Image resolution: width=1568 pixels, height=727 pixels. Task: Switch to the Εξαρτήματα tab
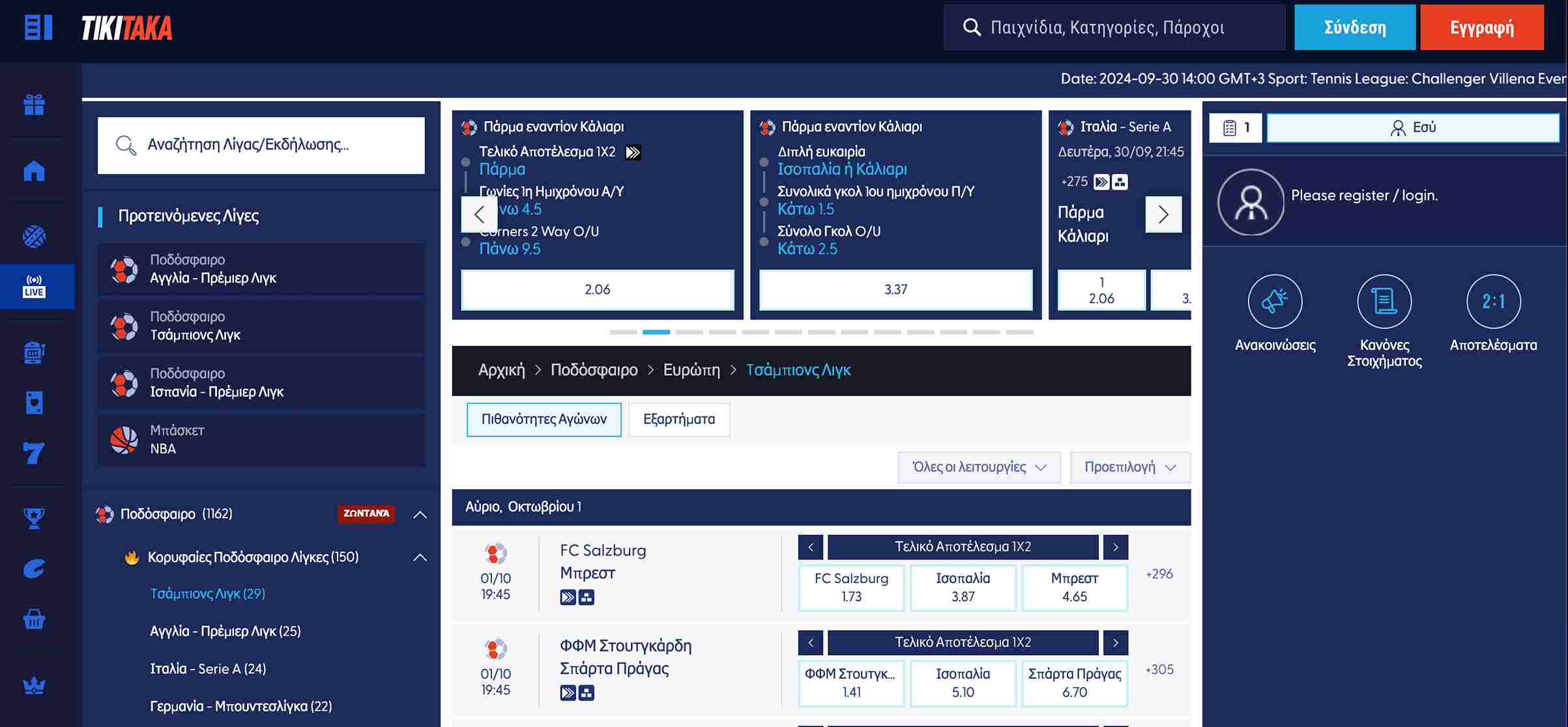(x=678, y=420)
